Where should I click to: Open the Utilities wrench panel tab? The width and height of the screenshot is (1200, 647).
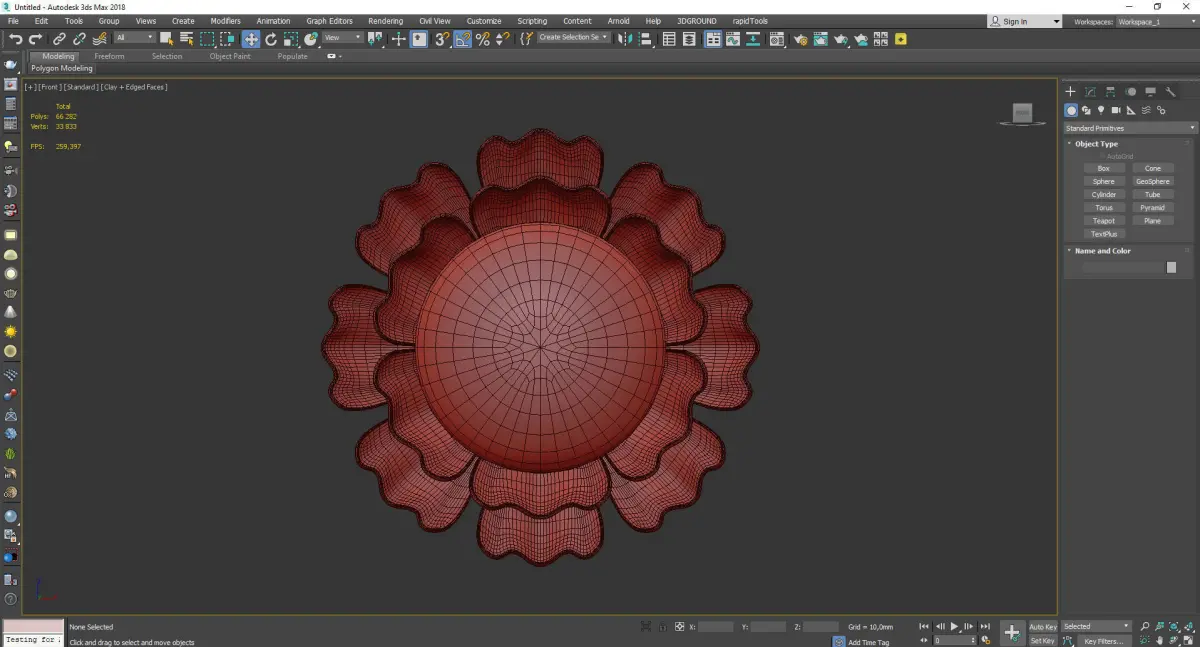click(x=1170, y=92)
